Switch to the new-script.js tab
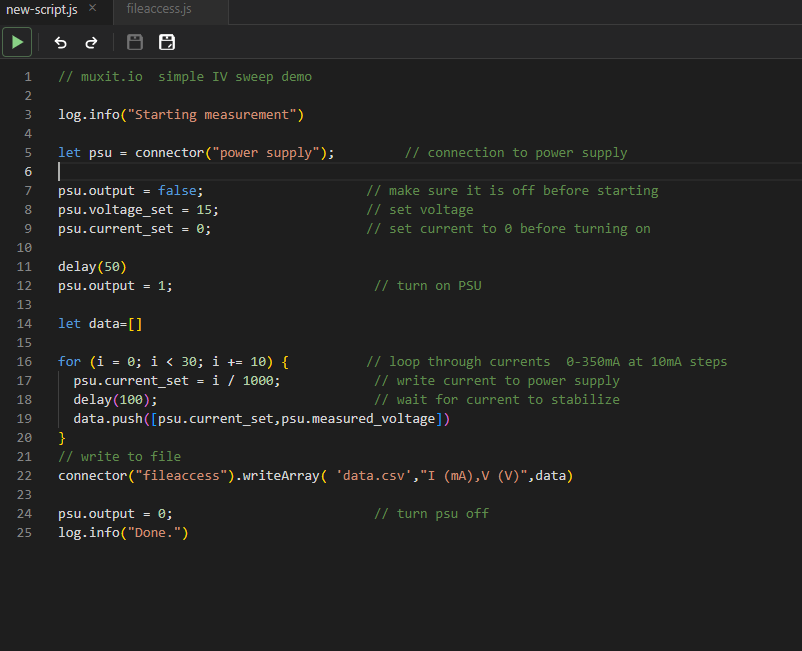This screenshot has height=651, width=802. coord(42,9)
